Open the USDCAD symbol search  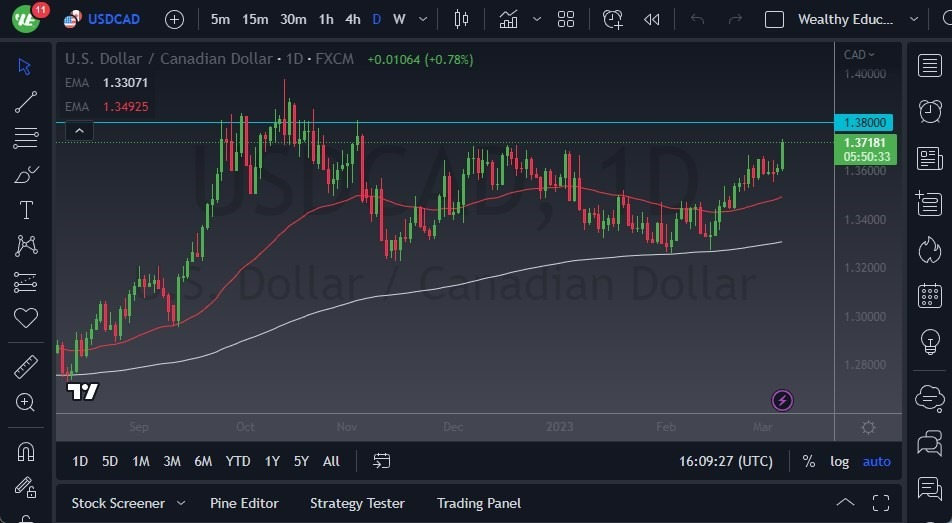point(102,19)
